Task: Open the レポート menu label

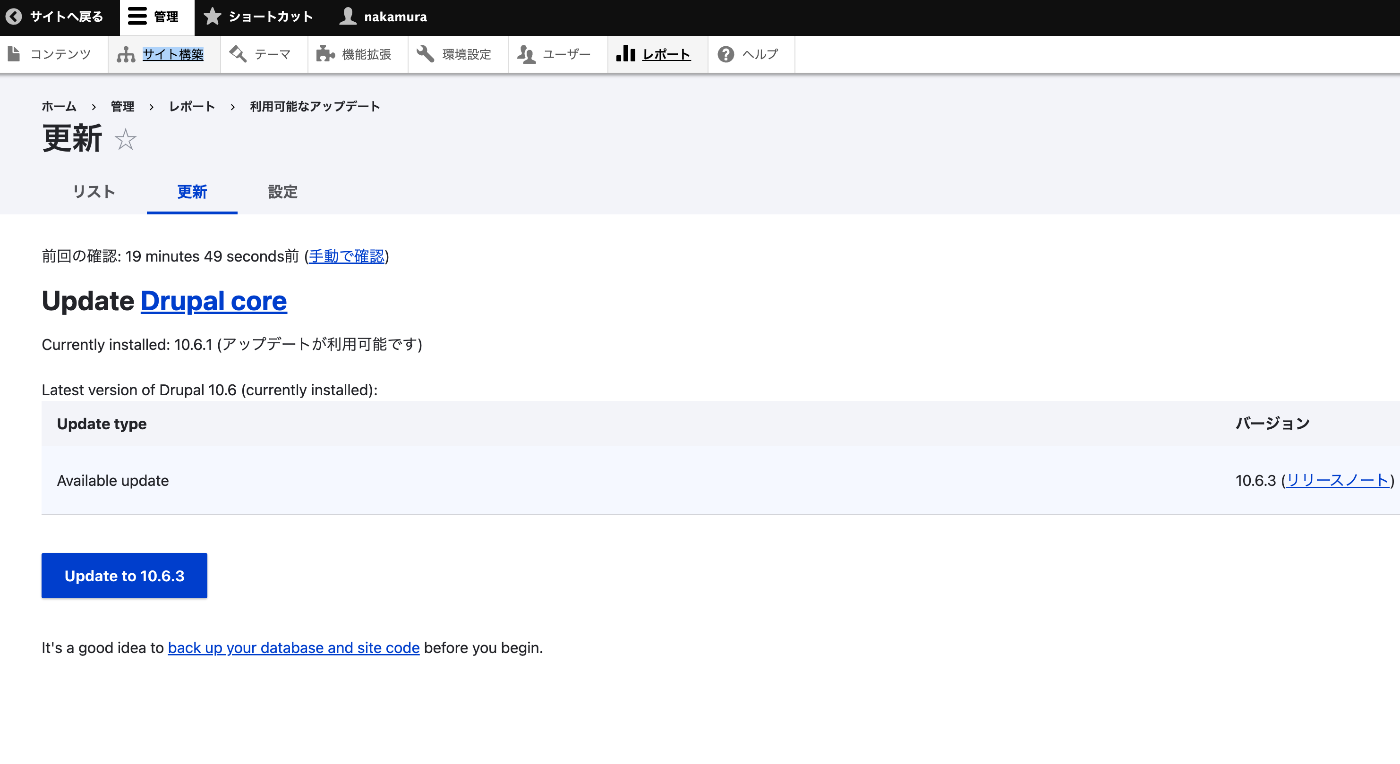Action: (x=666, y=55)
